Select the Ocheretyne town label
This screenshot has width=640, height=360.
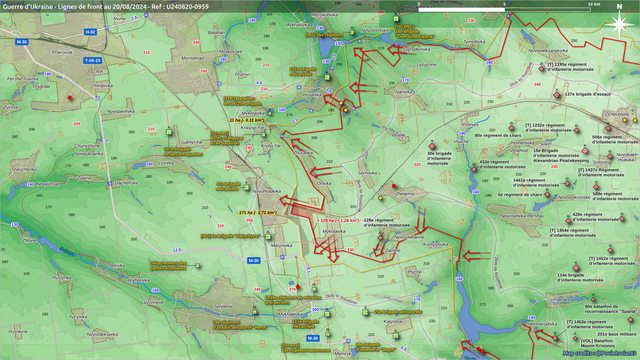(x=616, y=114)
